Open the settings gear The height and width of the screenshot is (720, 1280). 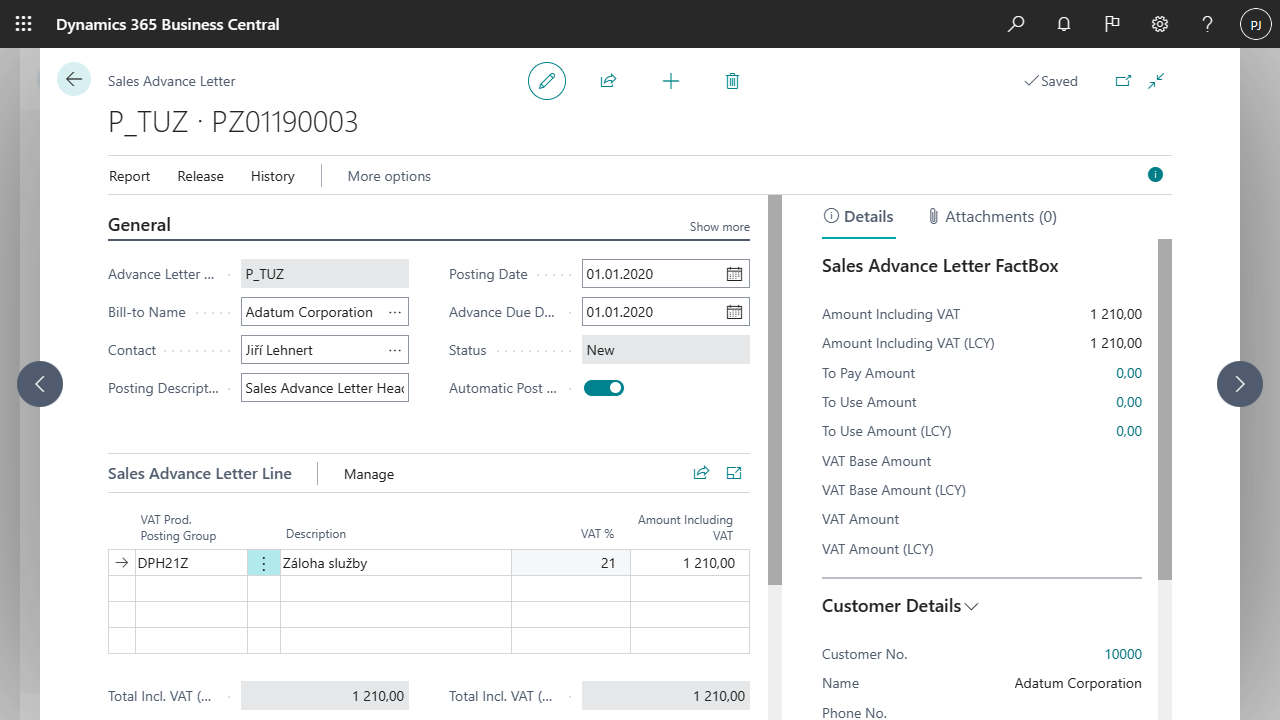click(1160, 24)
